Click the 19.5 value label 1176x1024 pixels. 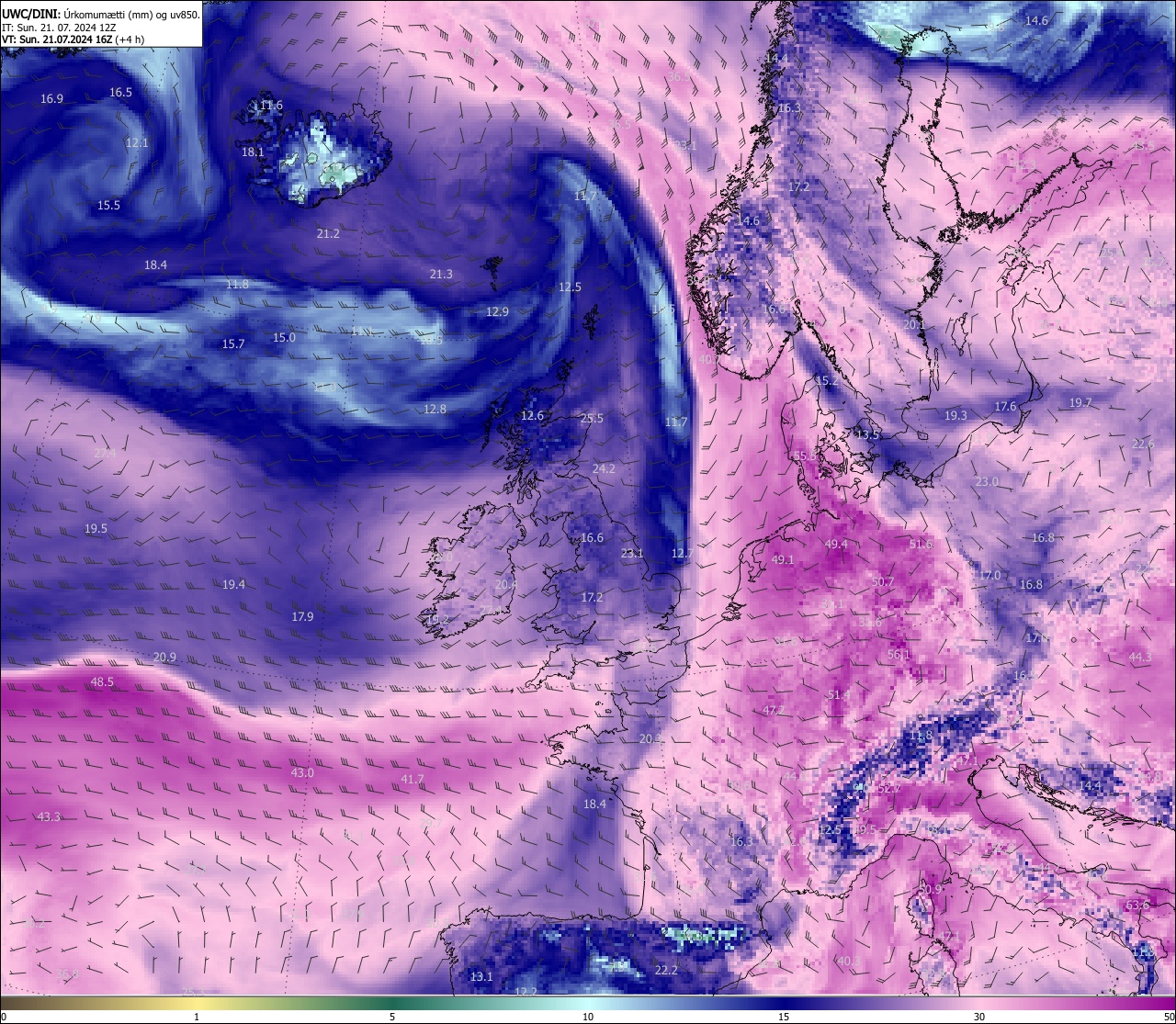[x=96, y=529]
